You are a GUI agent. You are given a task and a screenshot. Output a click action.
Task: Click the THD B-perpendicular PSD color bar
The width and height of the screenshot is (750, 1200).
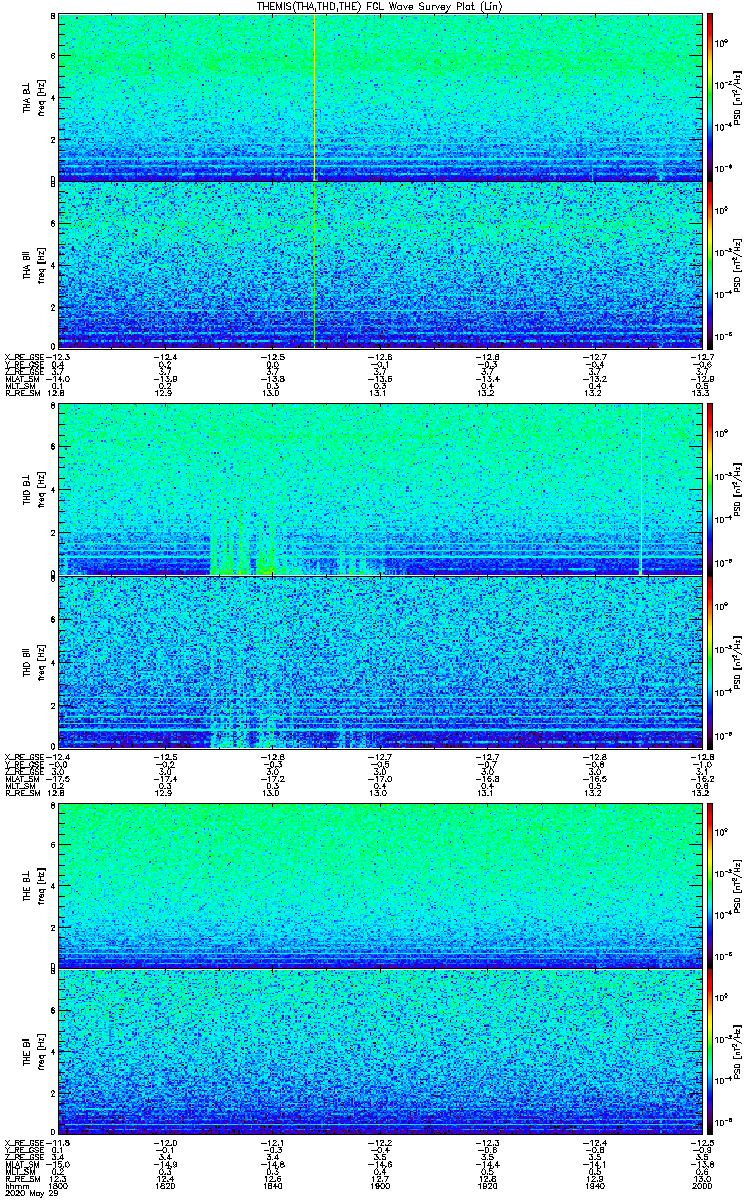pyautogui.click(x=710, y=490)
